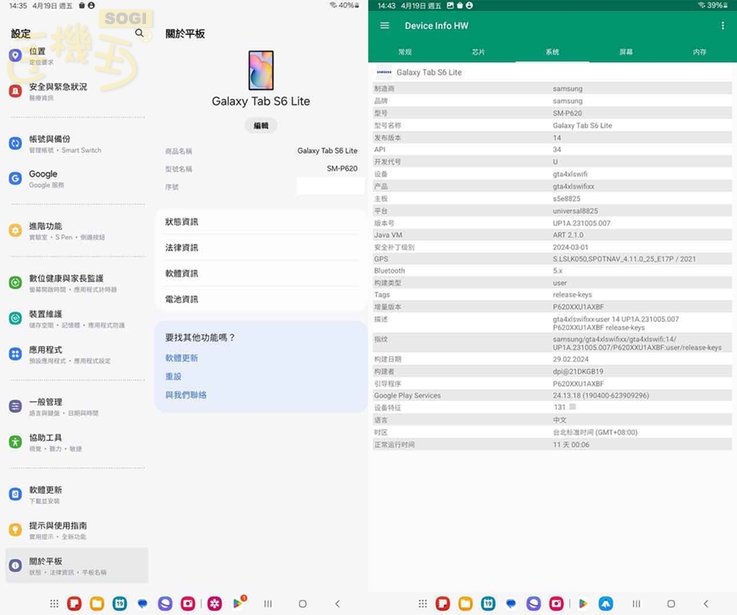Open 裝置維護 device care icon
This screenshot has height=615, width=737.
[16, 318]
